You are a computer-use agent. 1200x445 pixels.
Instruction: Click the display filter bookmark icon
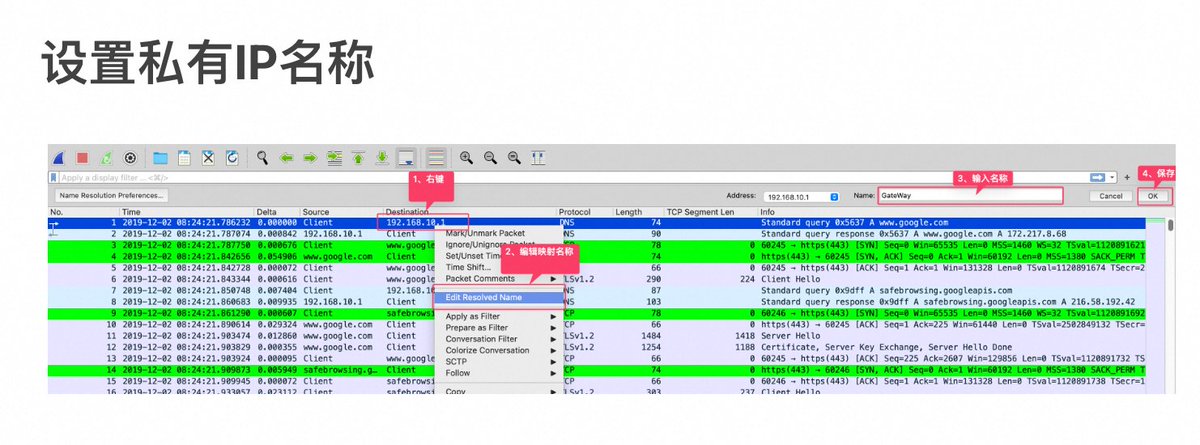55,177
